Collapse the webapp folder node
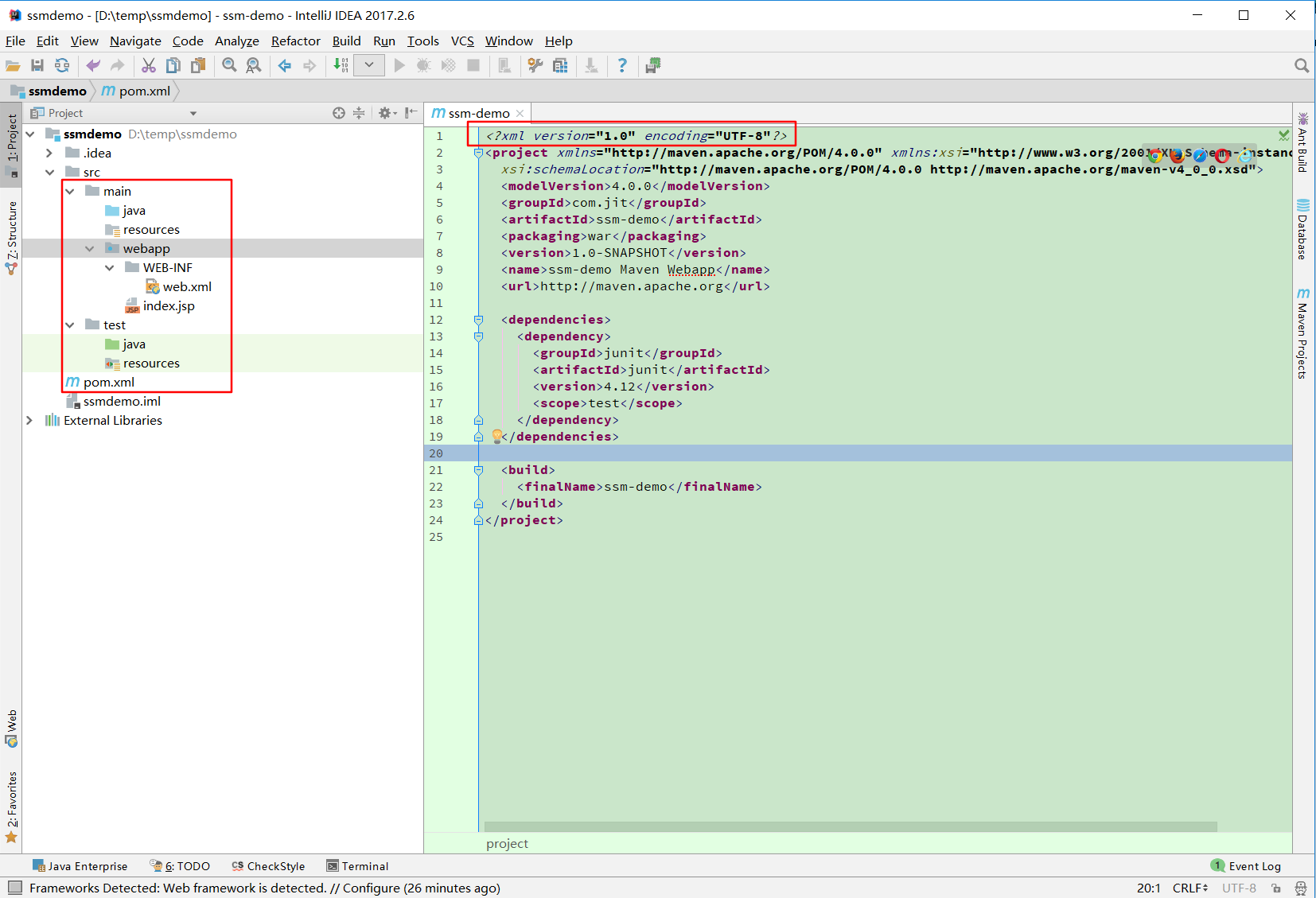Screen dimensions: 1316x898 pyautogui.click(x=89, y=248)
